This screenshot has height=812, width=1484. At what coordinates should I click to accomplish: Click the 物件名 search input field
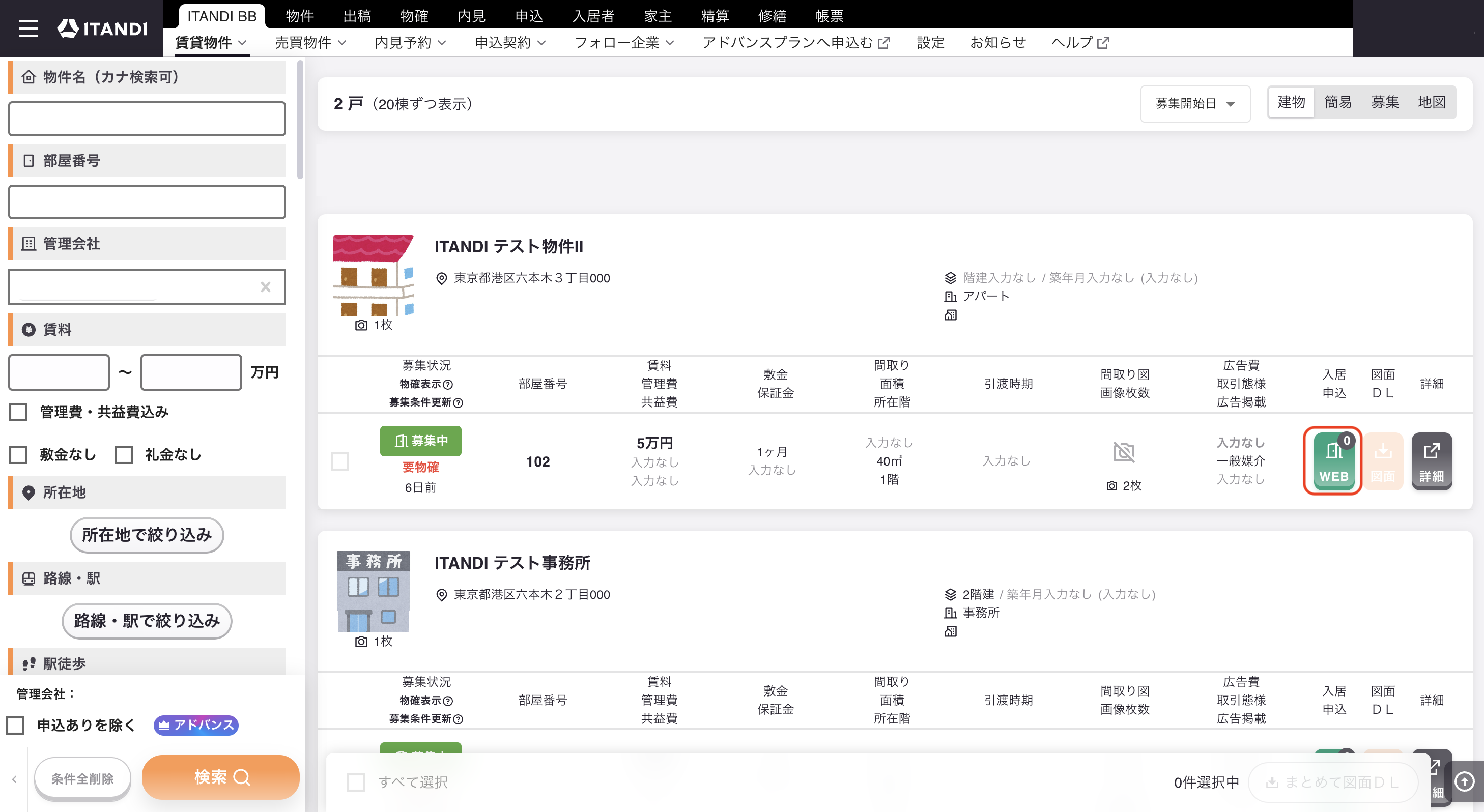(147, 119)
